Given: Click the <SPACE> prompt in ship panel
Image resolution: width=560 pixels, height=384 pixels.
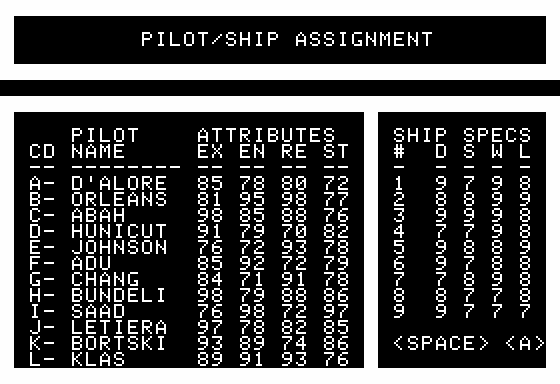Looking at the screenshot, I should pyautogui.click(x=441, y=343).
